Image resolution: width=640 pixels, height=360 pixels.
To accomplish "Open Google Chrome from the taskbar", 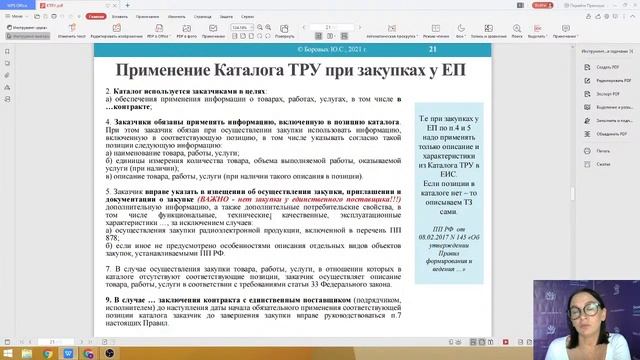I will click(48, 353).
